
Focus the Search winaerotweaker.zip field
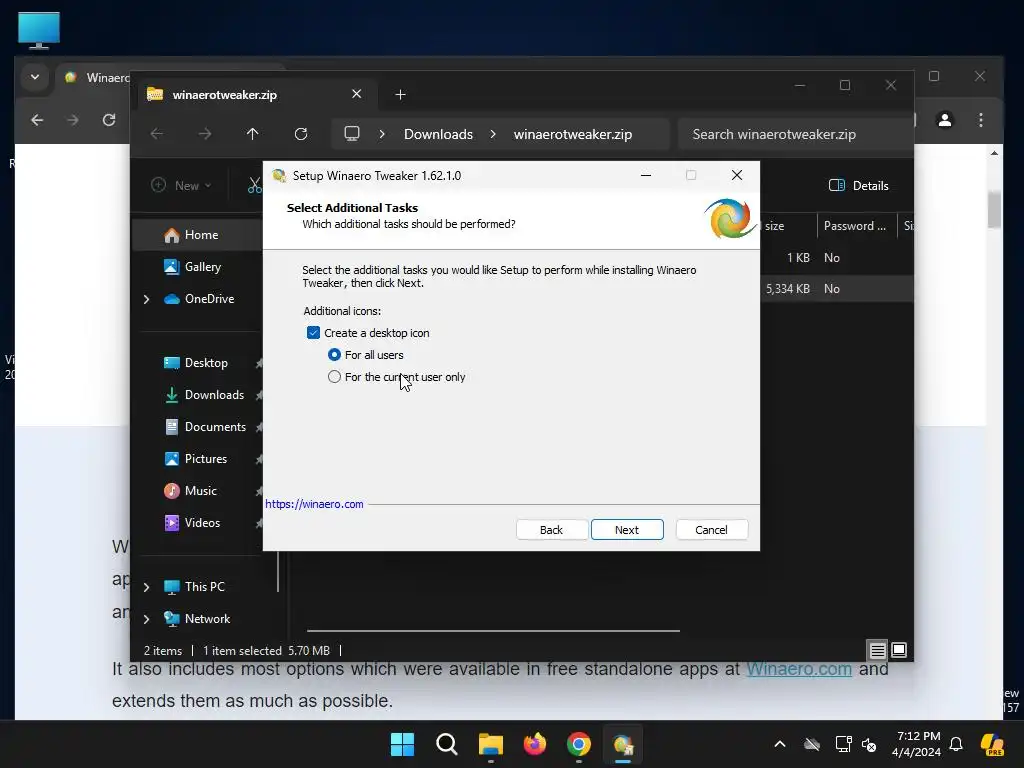click(794, 134)
